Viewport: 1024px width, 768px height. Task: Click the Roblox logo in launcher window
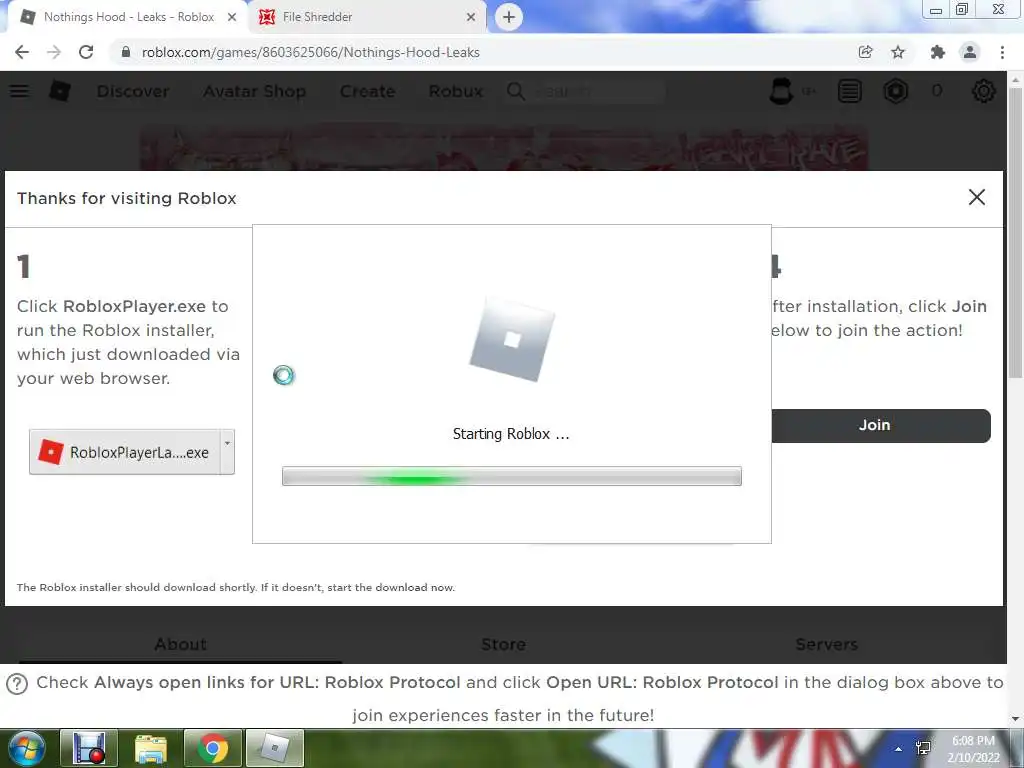click(512, 340)
